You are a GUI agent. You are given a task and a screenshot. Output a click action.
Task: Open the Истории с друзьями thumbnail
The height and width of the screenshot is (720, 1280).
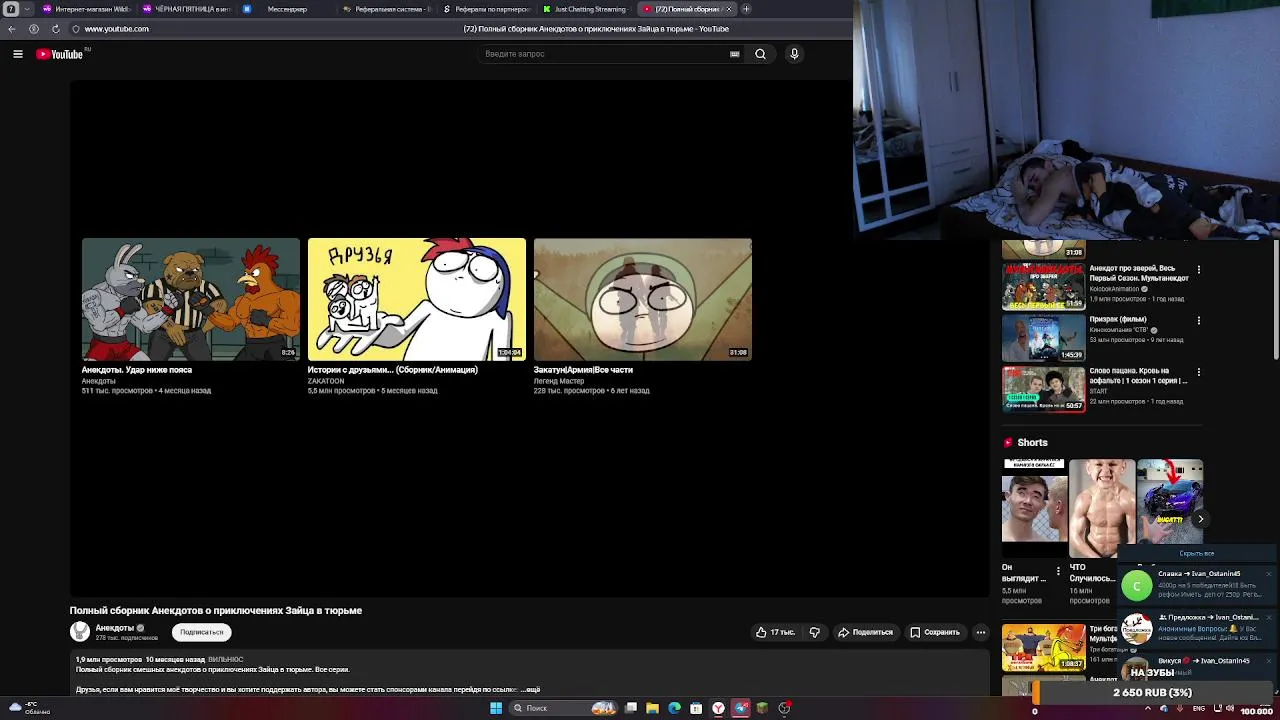pyautogui.click(x=416, y=299)
